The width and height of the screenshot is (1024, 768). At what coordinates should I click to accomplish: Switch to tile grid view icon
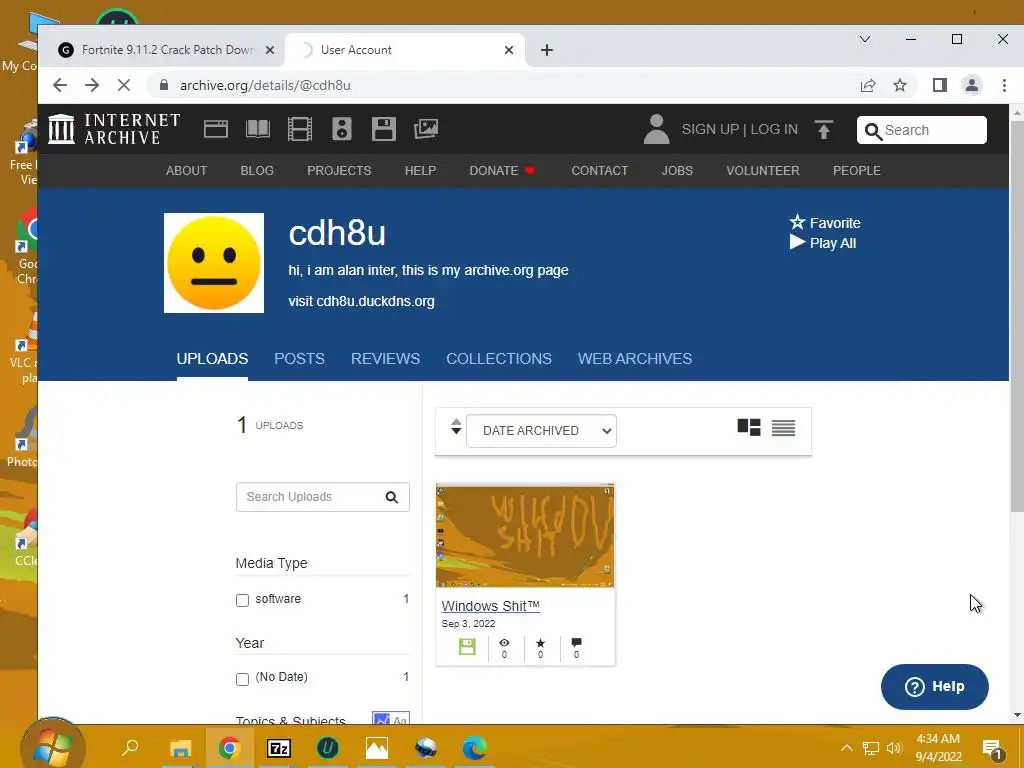749,428
